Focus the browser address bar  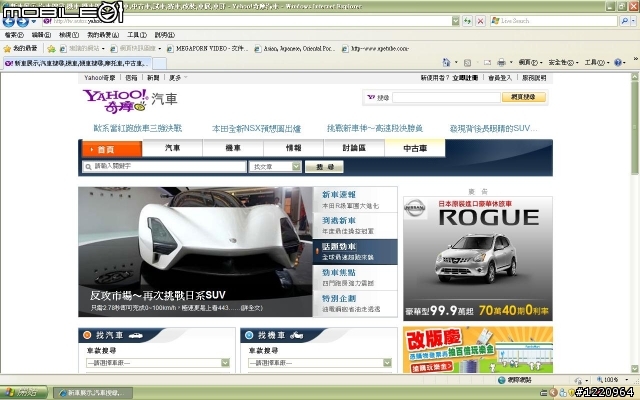(247, 21)
